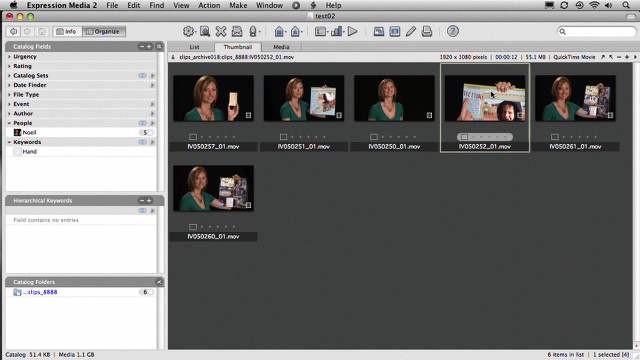Collapse the People field
The image size is (640, 360).
point(9,123)
